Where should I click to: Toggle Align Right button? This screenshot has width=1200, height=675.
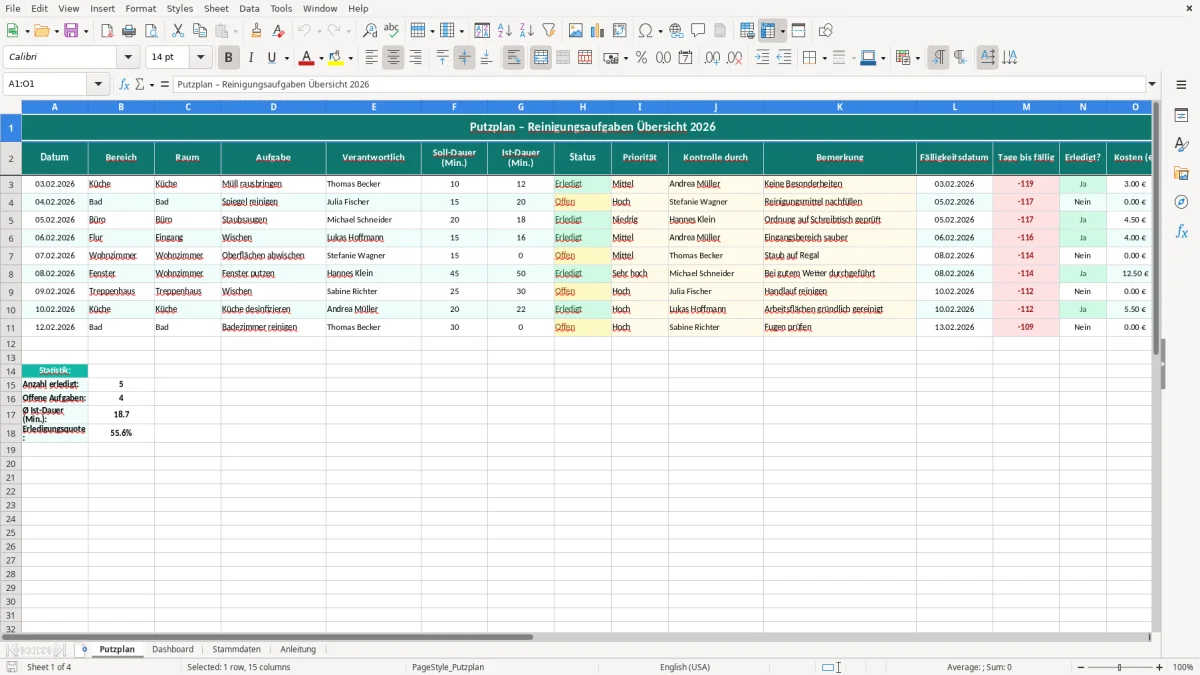[415, 58]
